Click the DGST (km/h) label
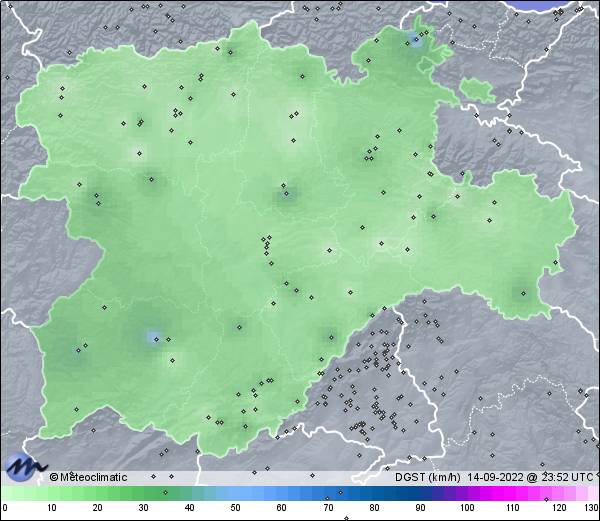Viewport: 600px width, 521px height. [428, 477]
